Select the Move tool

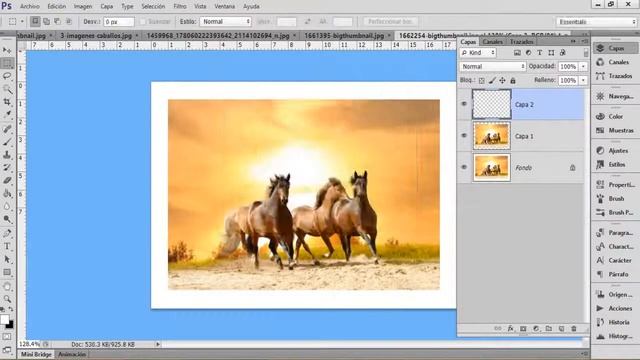[7, 50]
